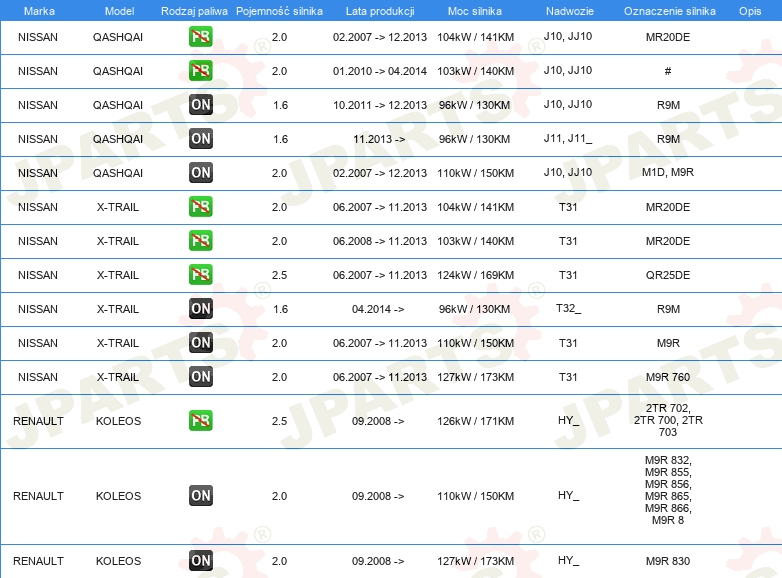The image size is (782, 578).
Task: Click the 2TR 702, 2TR 700 engine codes cell
Action: [x=668, y=420]
